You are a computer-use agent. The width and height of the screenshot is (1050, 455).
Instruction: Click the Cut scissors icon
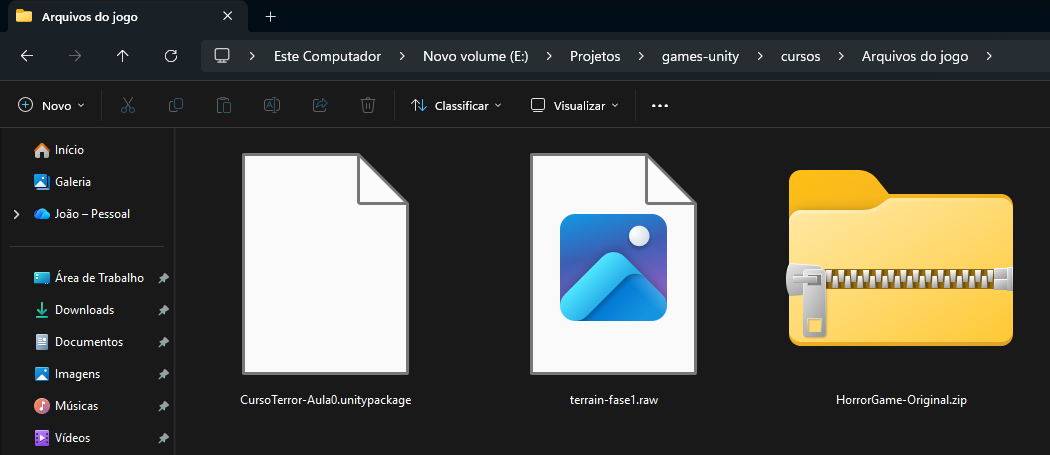point(128,105)
